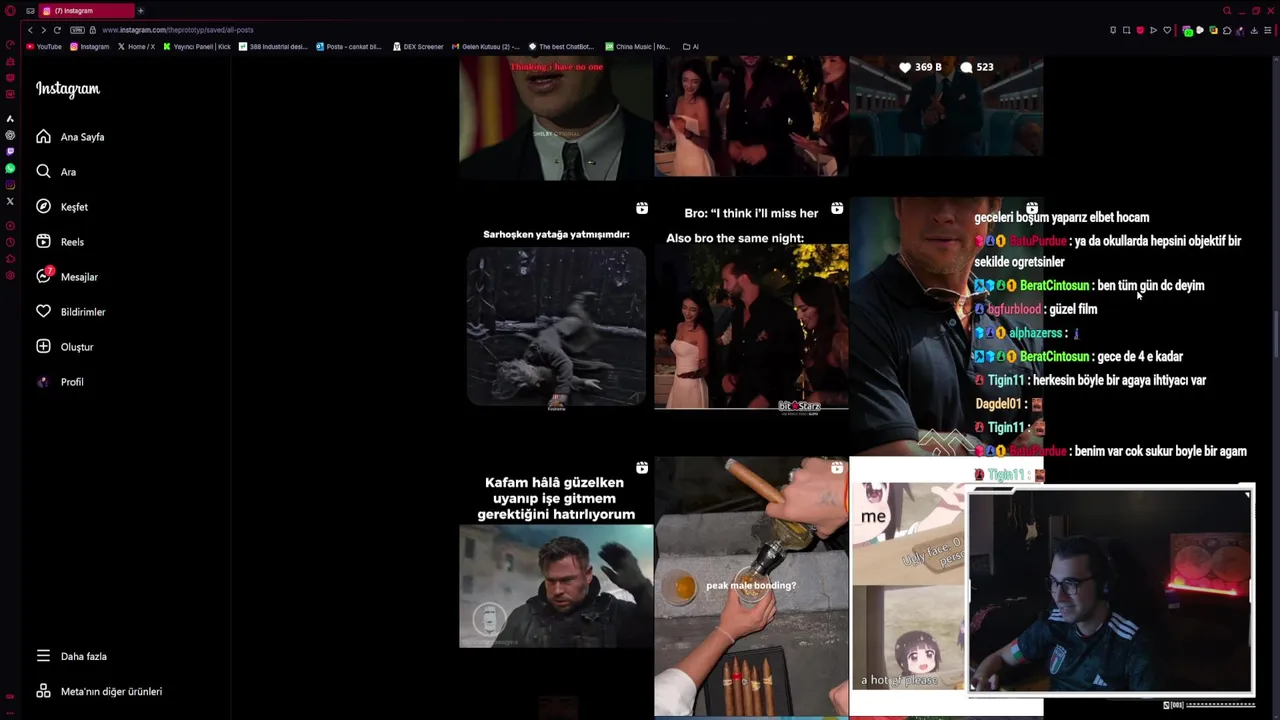
Task: Open Yayıncı Paneli | Kick bookmark
Action: (197, 46)
